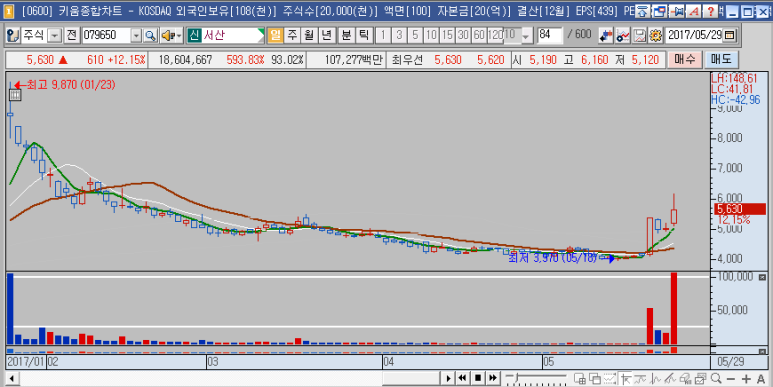Click the 03 month marker on timeline
The width and height of the screenshot is (773, 387).
[212, 362]
